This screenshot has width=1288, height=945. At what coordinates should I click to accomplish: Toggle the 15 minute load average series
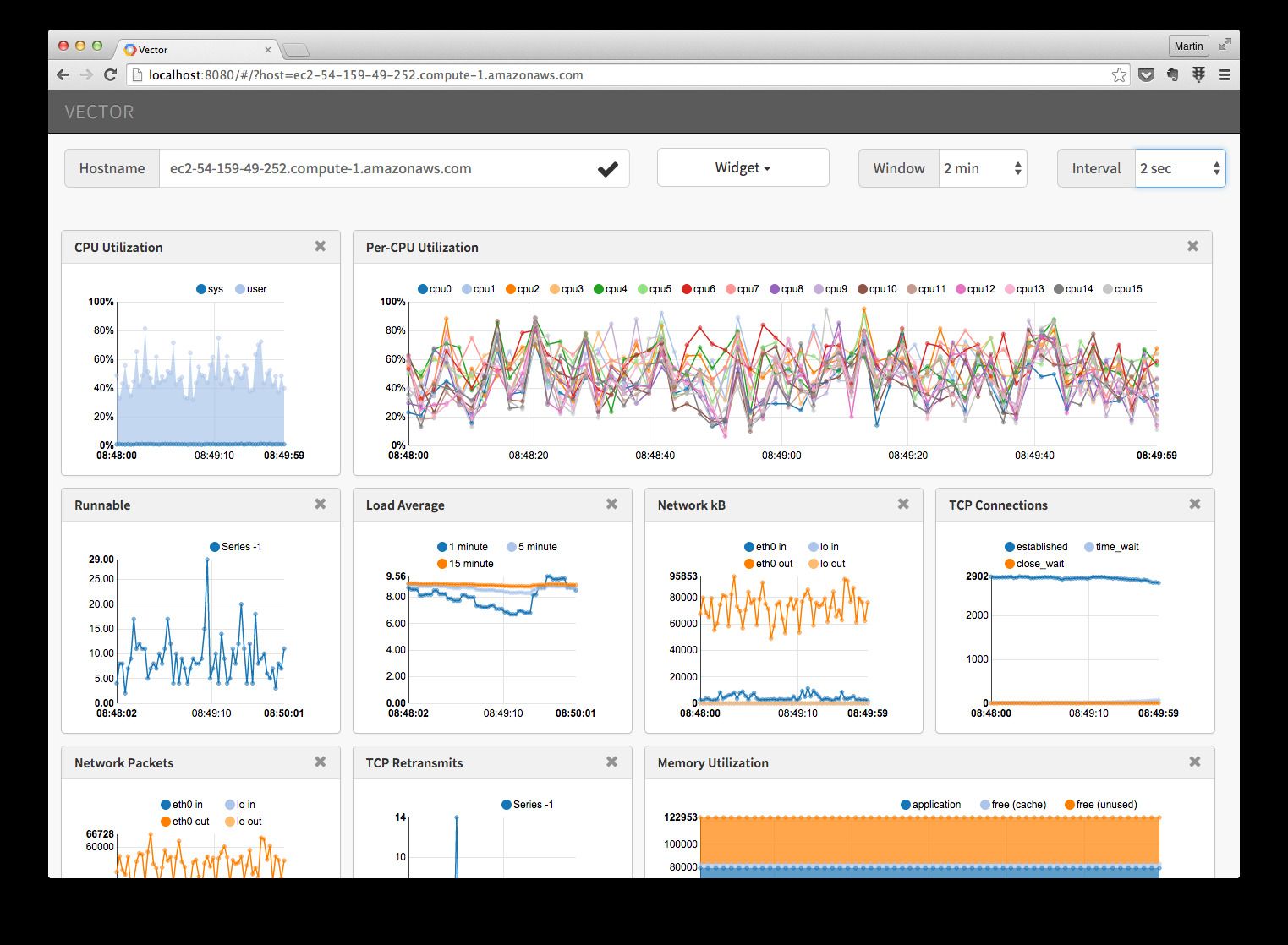click(464, 564)
